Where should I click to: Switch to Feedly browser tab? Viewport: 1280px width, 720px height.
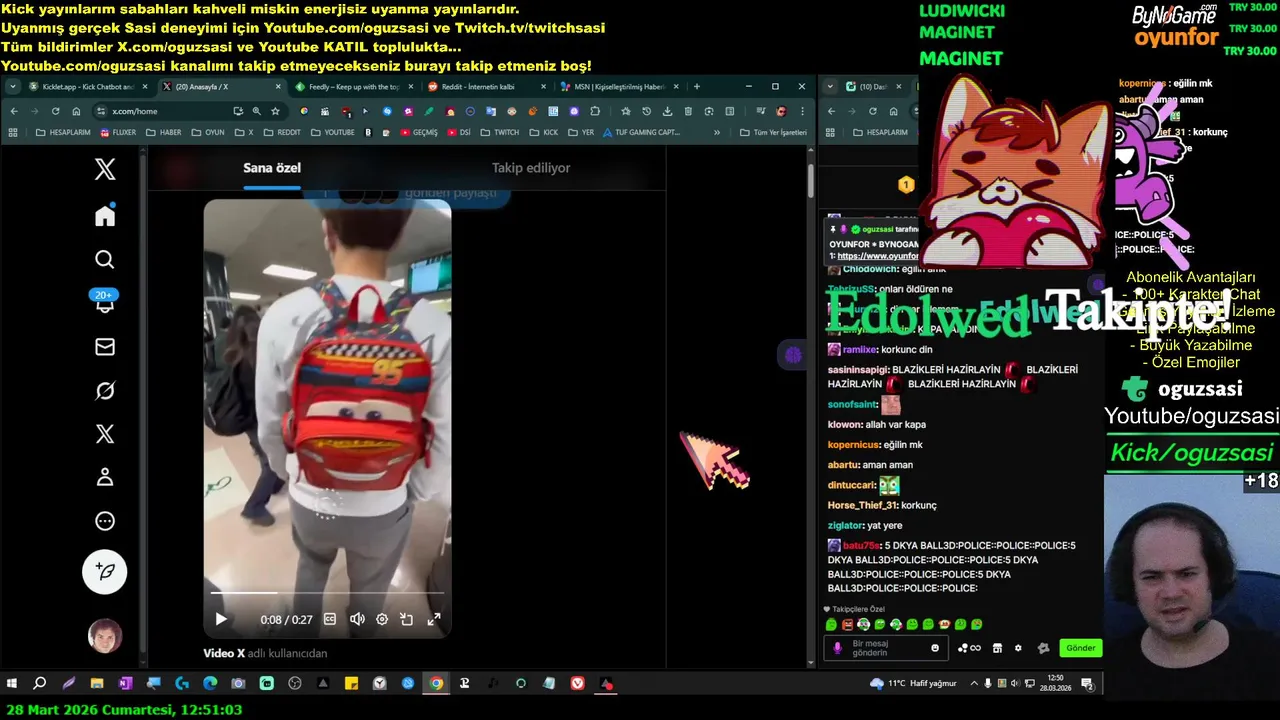pos(353,87)
